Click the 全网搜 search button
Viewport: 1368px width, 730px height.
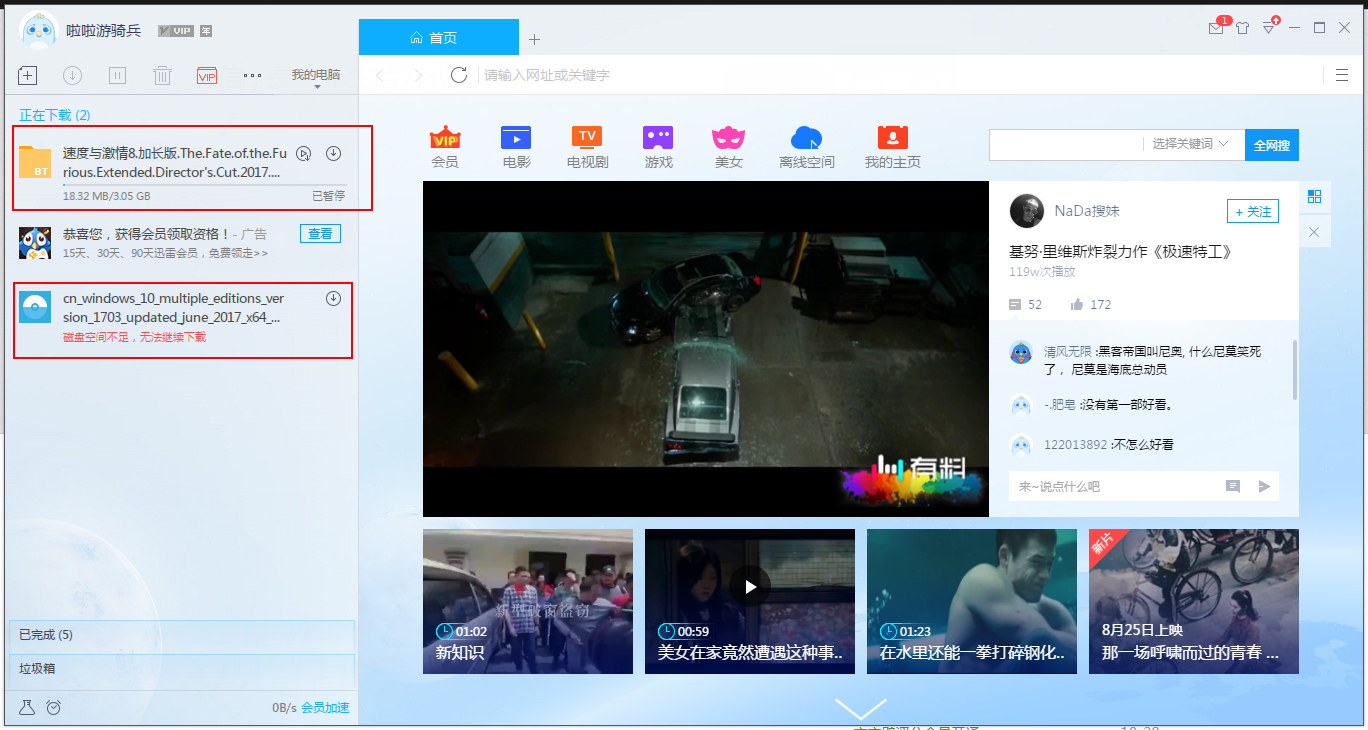pyautogui.click(x=1272, y=145)
